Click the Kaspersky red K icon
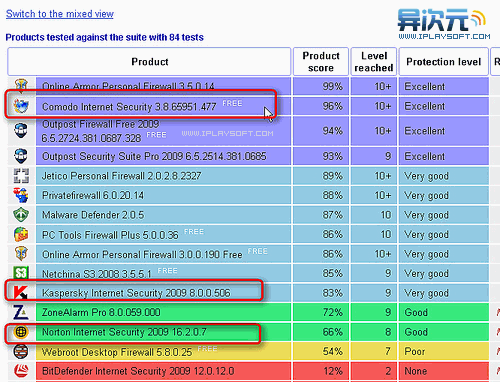Viewport: 500px width, 382px height. (21, 292)
